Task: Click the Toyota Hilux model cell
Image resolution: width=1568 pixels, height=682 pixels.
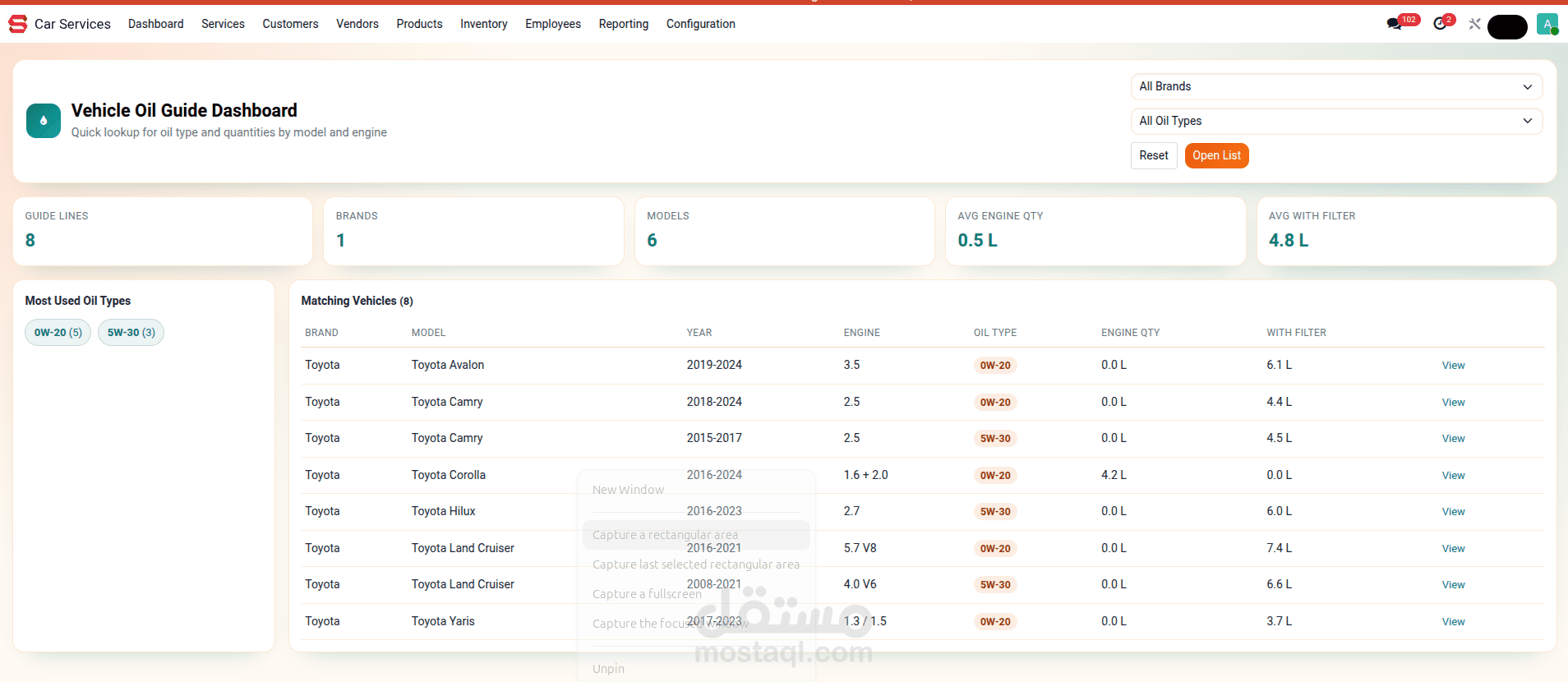Action: (x=444, y=511)
